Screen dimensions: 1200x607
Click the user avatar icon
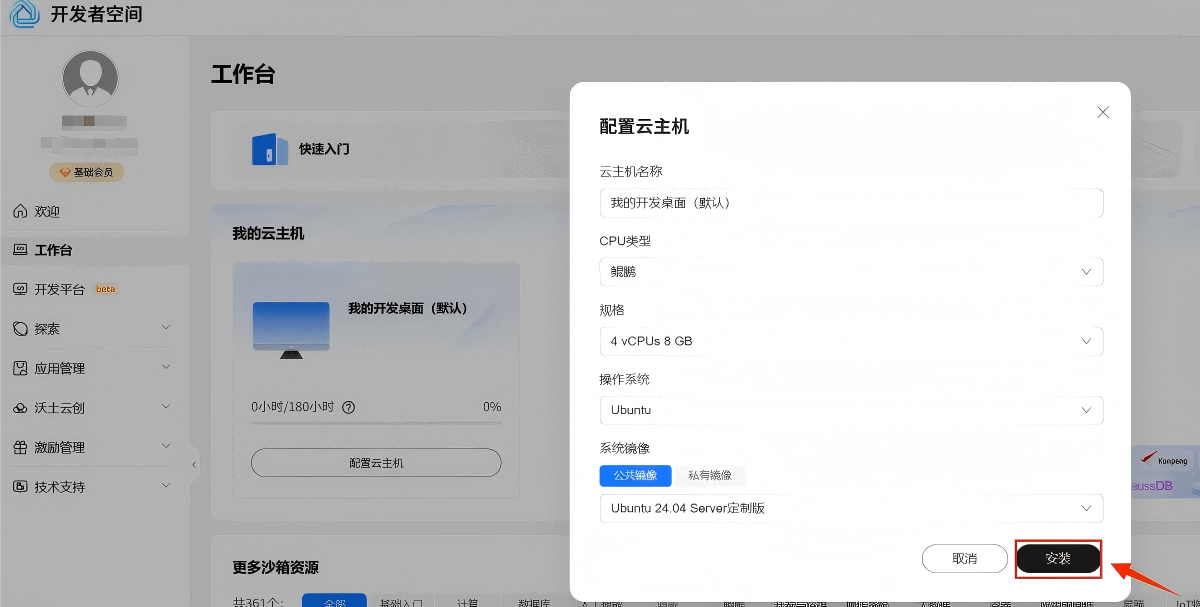tap(90, 79)
